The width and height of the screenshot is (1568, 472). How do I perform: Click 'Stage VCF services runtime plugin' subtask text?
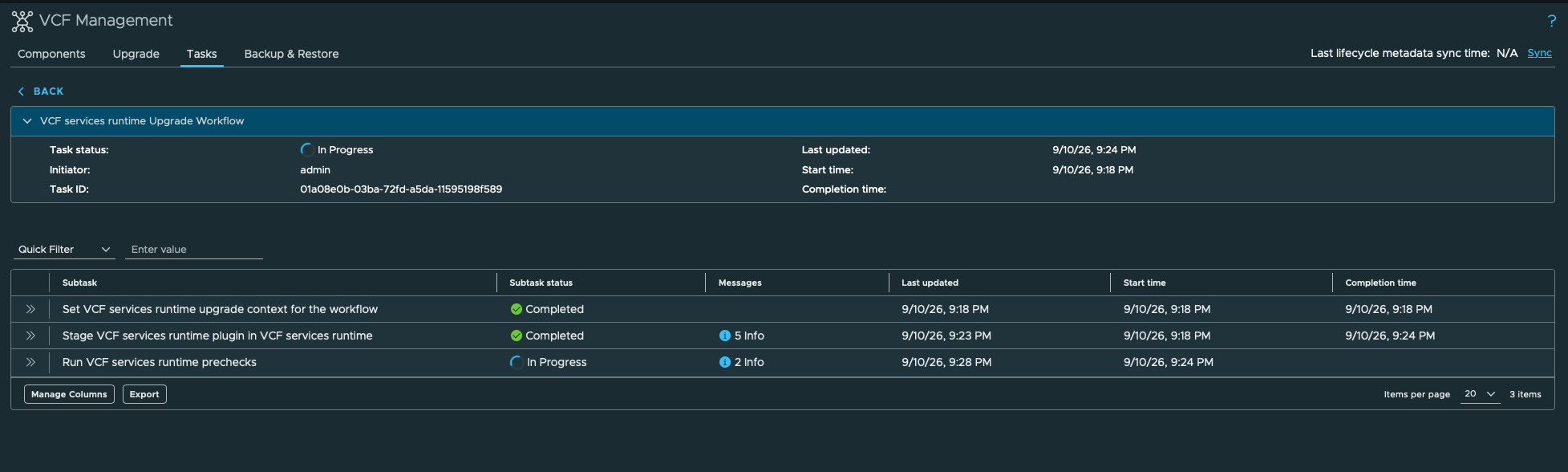217,336
